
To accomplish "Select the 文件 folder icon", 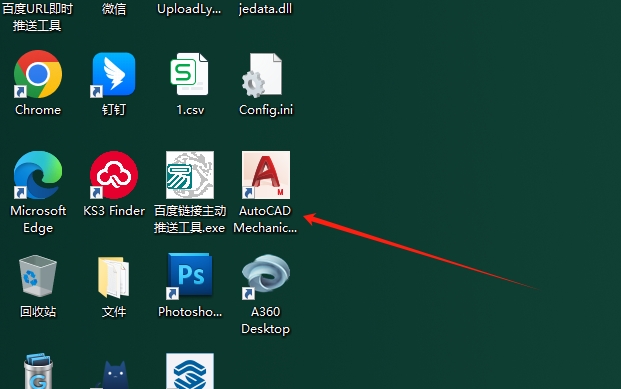I will [x=114, y=277].
